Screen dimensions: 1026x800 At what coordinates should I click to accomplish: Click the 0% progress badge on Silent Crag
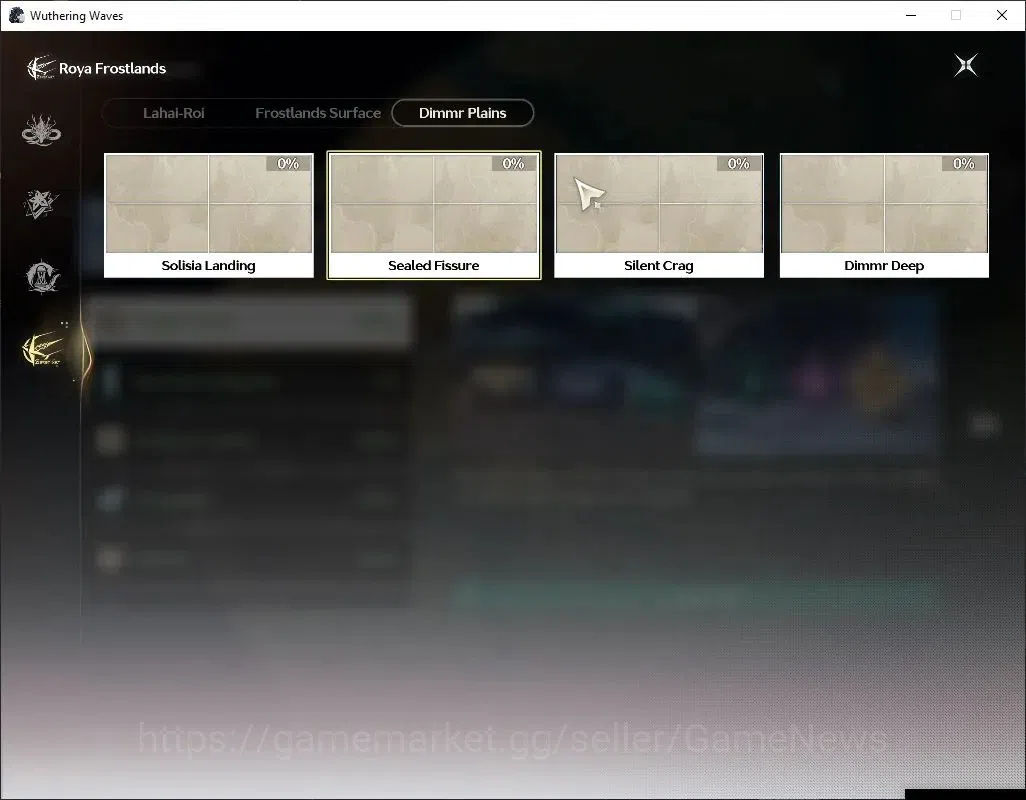(x=739, y=164)
